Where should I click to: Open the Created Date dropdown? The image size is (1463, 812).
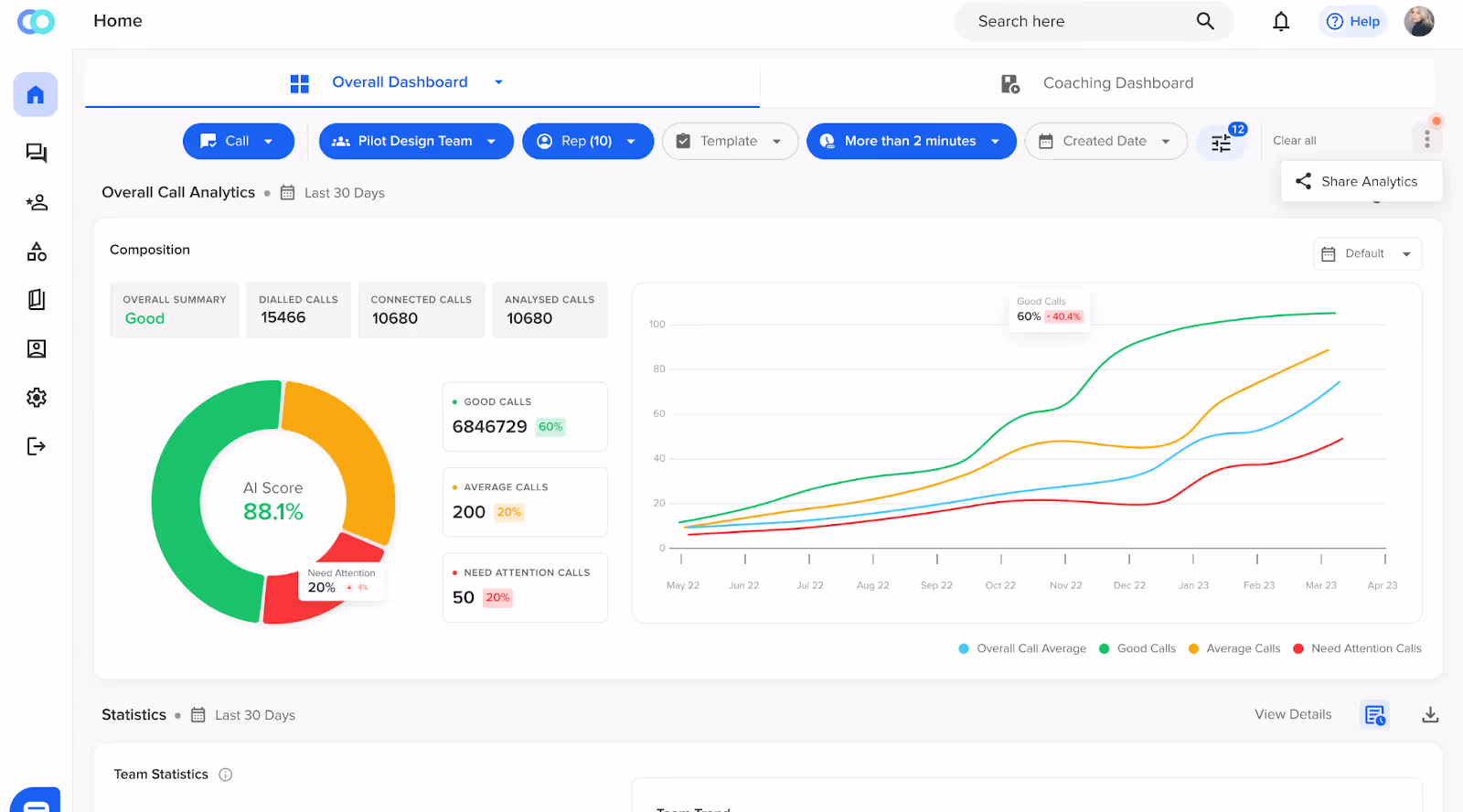coord(1105,141)
